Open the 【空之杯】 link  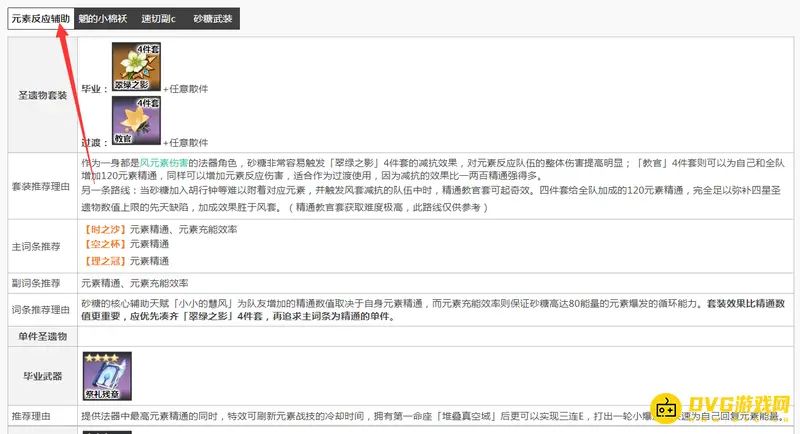104,244
